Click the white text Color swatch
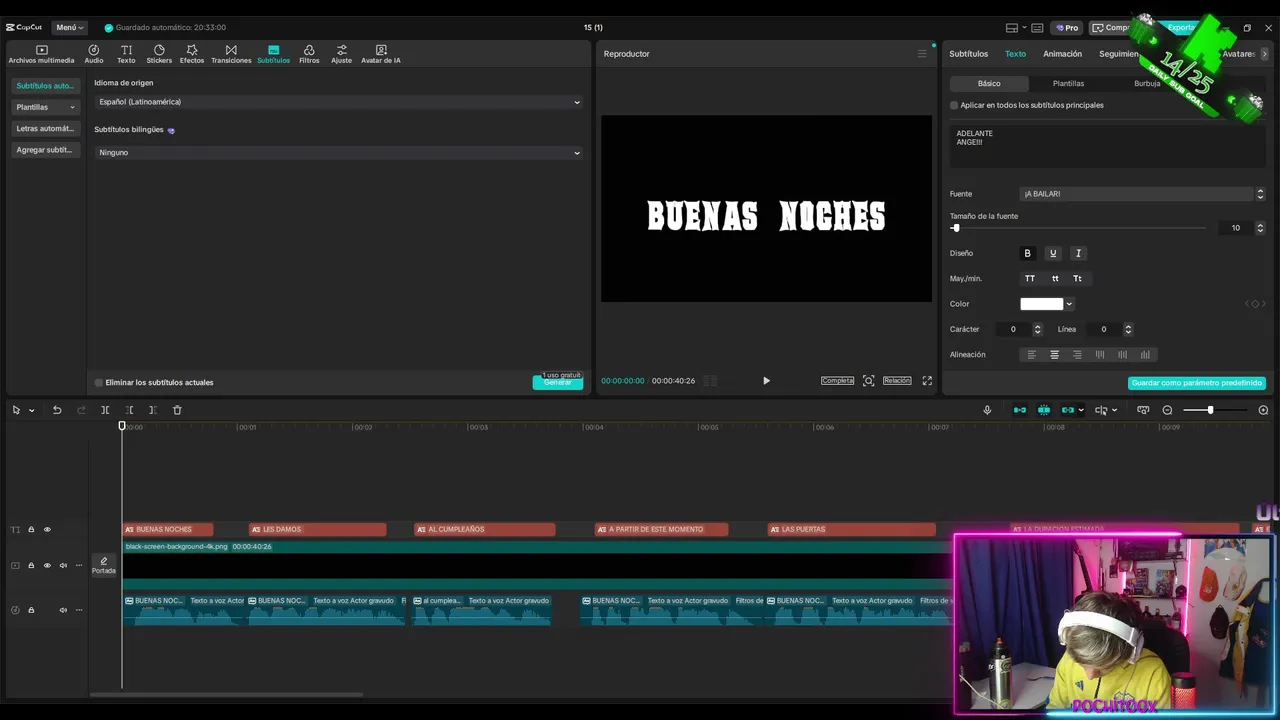The image size is (1280, 720). coord(1041,304)
